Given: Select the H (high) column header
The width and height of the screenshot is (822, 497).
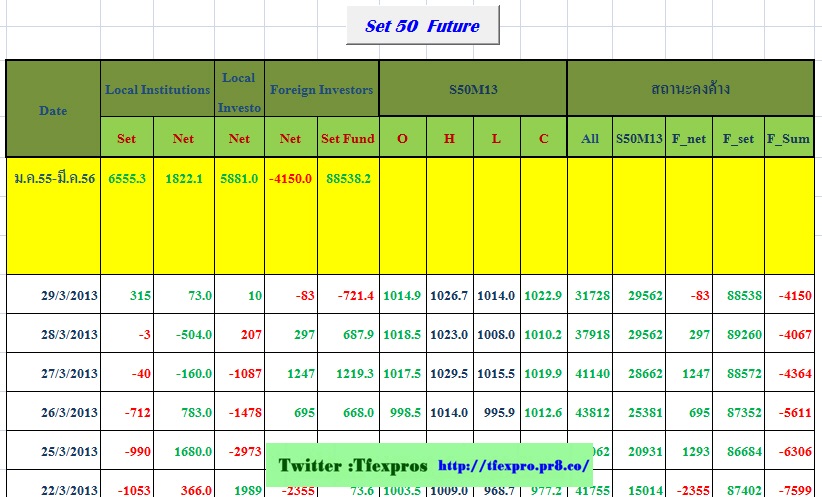Looking at the screenshot, I should coord(449,139).
